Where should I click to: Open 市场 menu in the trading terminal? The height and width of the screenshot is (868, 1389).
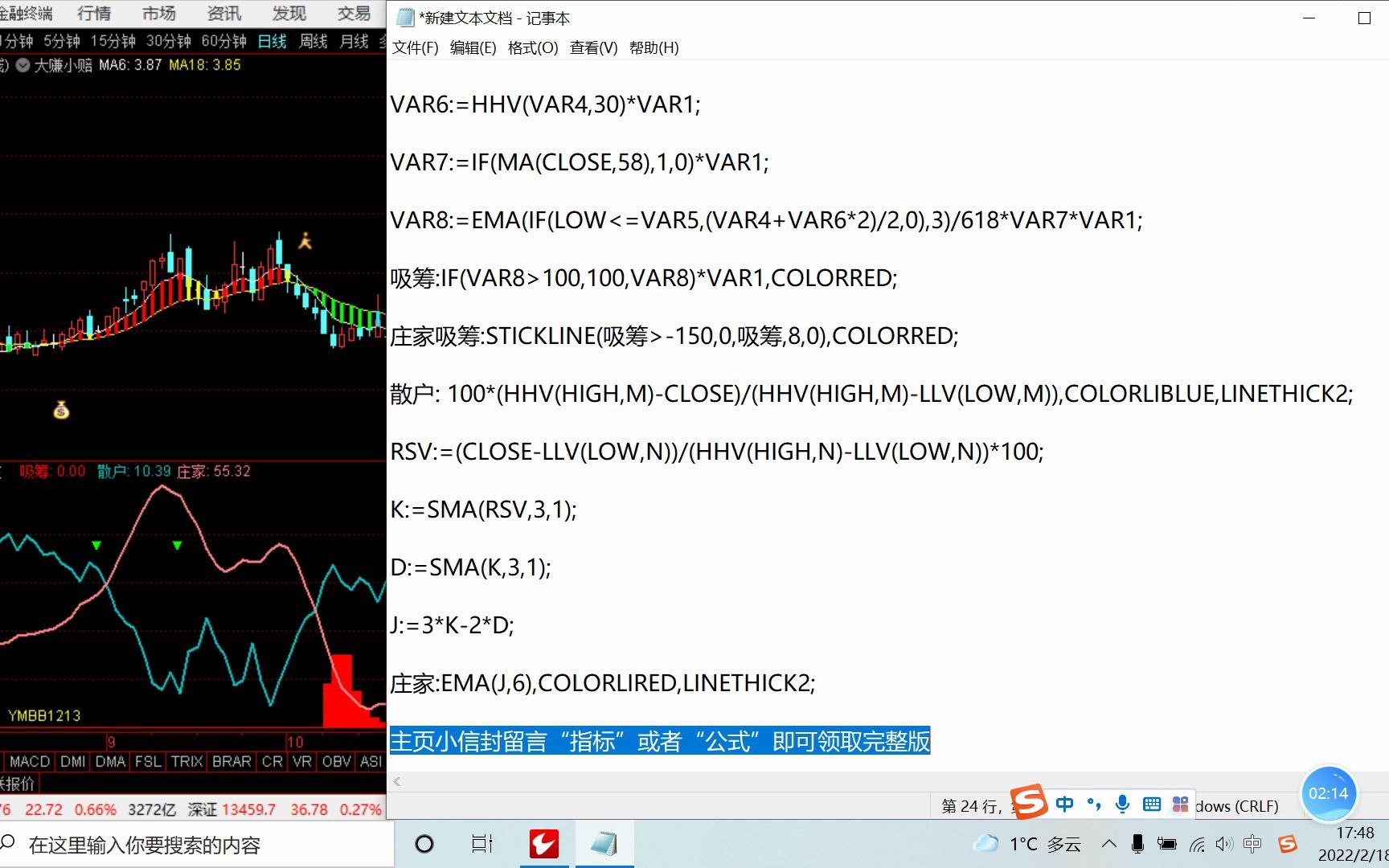click(x=159, y=13)
